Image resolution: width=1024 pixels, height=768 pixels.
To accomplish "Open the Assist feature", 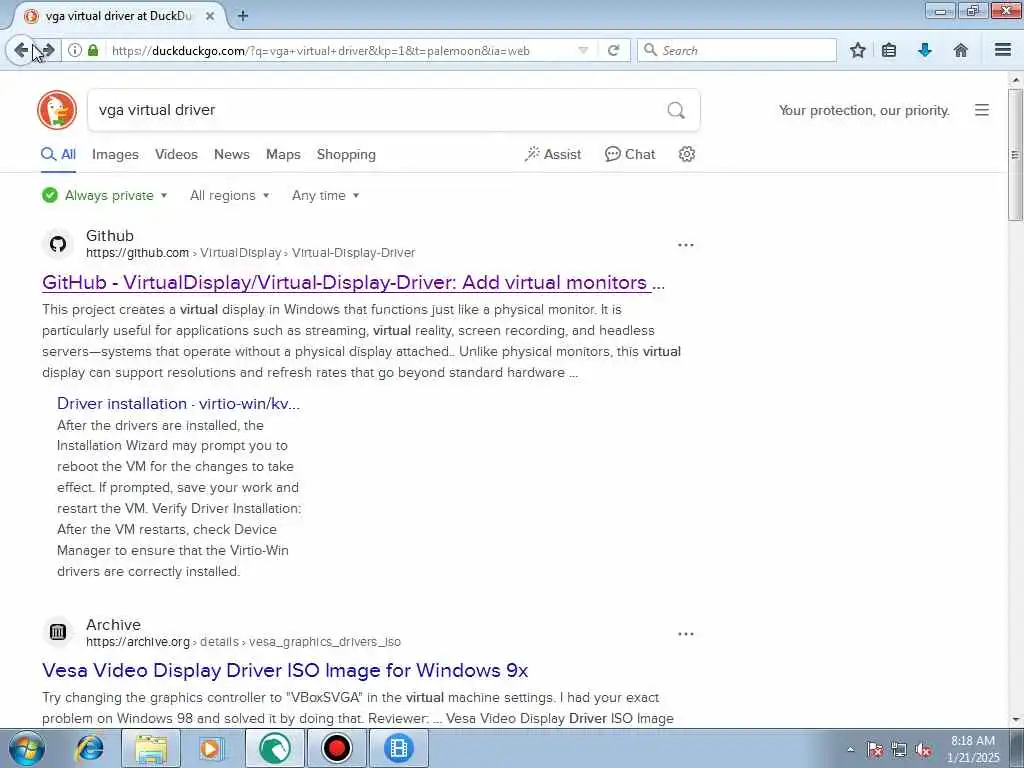I will pos(552,154).
